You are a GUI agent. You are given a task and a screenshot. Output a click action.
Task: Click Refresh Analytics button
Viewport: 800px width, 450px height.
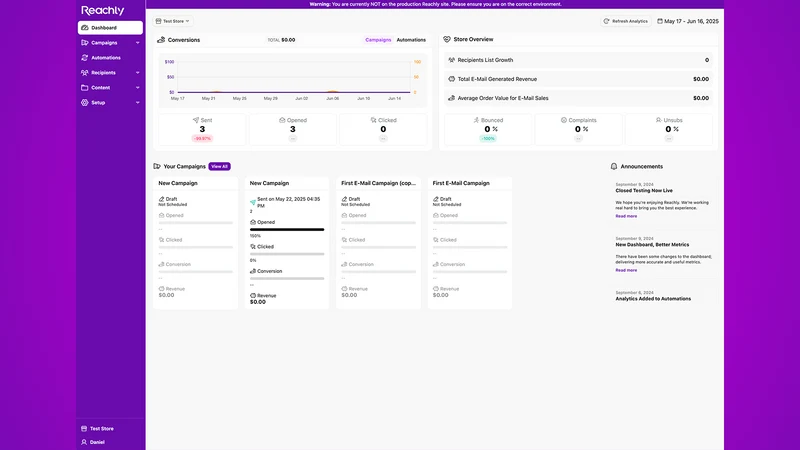pyautogui.click(x=626, y=21)
